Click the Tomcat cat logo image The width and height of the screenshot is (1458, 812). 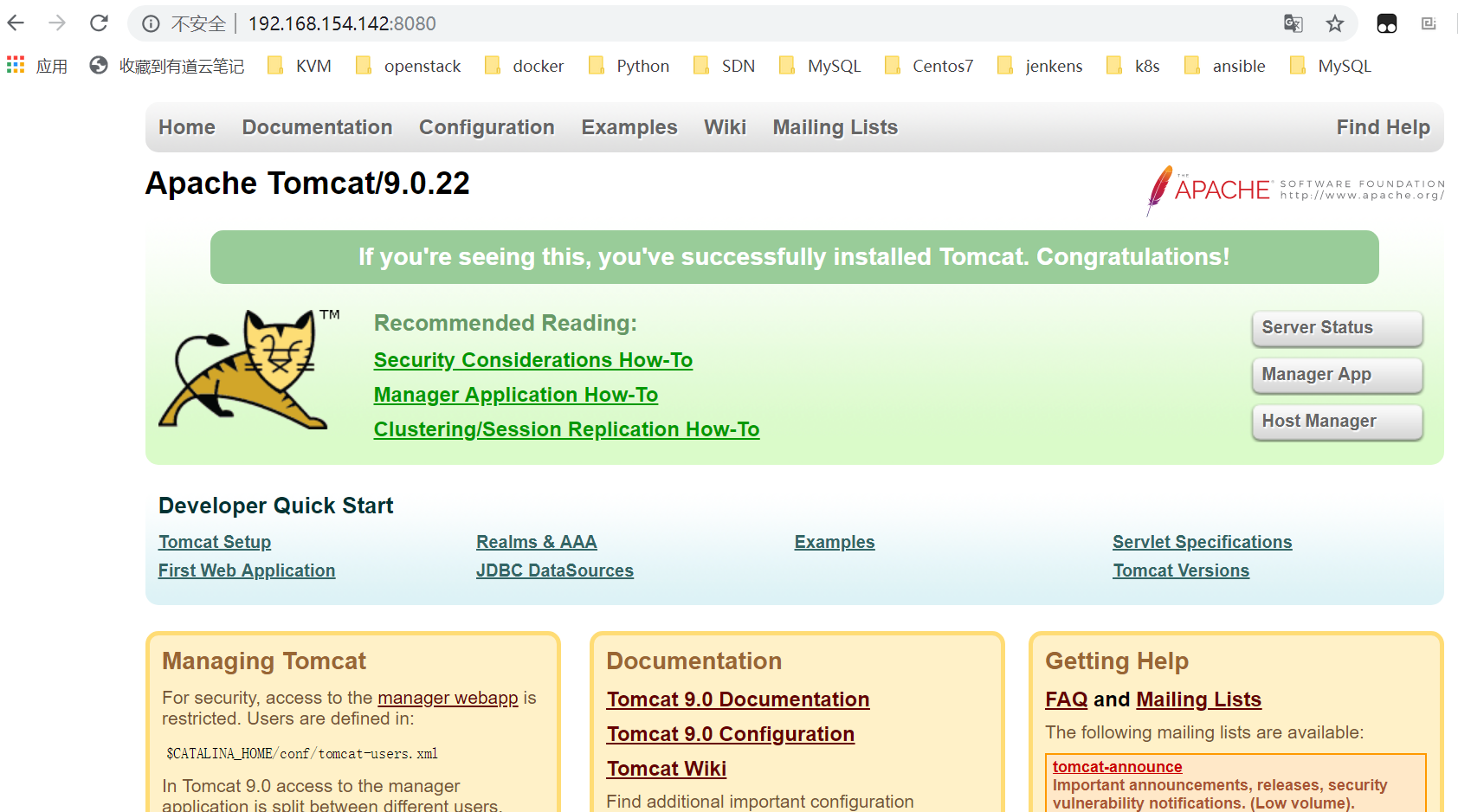pos(249,369)
